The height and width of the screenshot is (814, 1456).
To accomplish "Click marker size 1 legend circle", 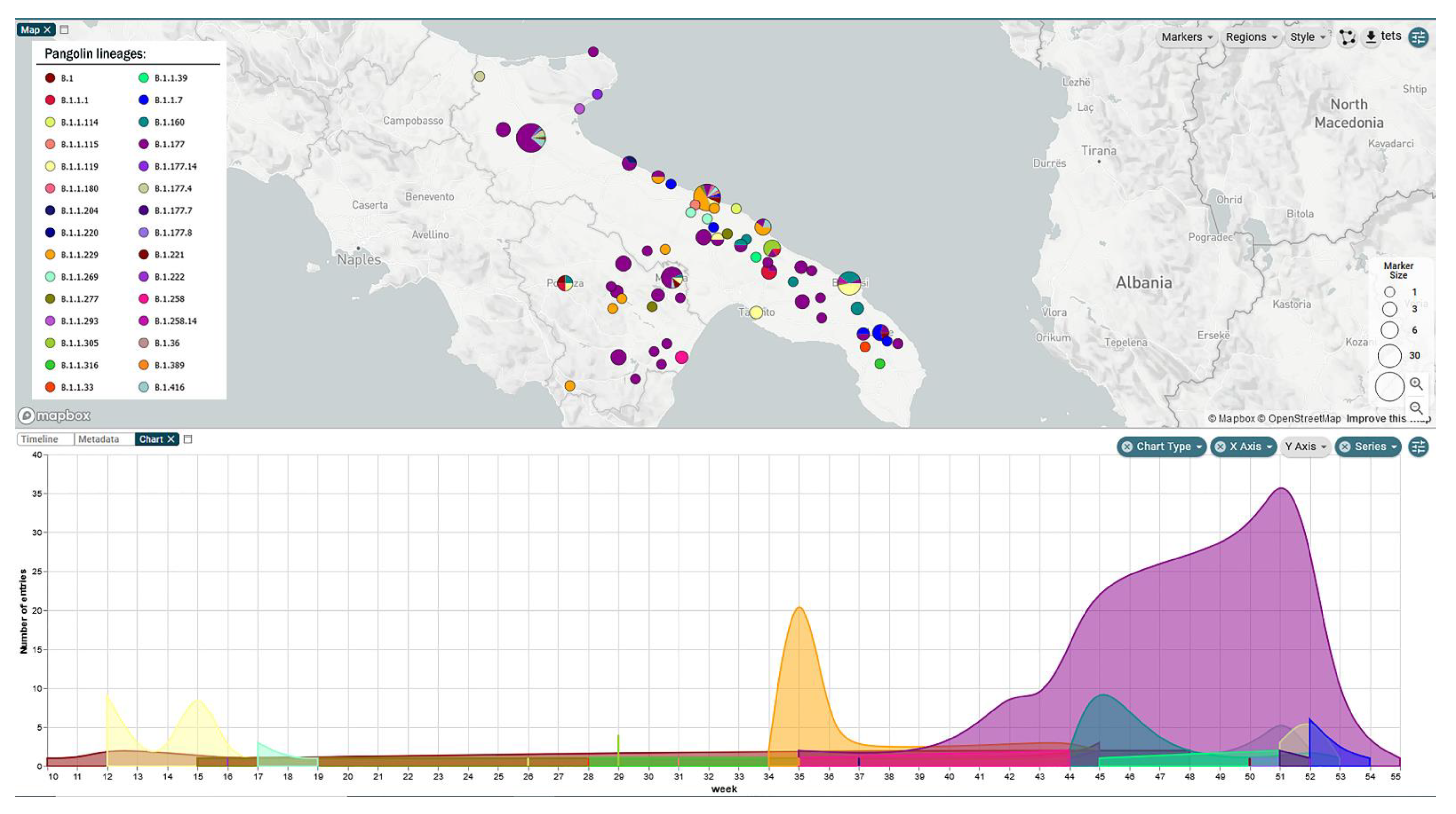I will click(1389, 292).
